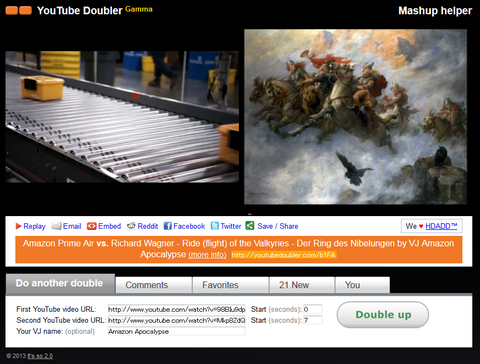The width and height of the screenshot is (480, 364).
Task: Click the red Embed code icon
Action: point(91,226)
